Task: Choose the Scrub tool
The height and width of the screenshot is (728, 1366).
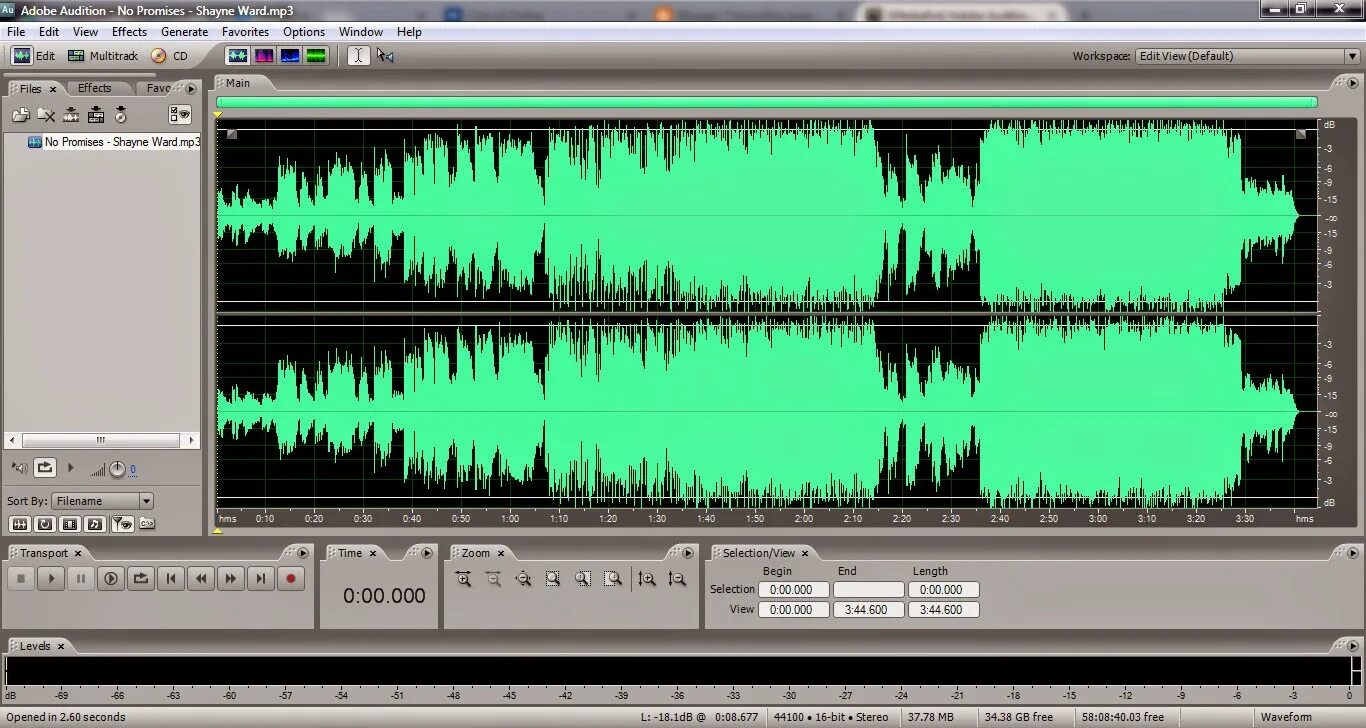Action: (385, 56)
